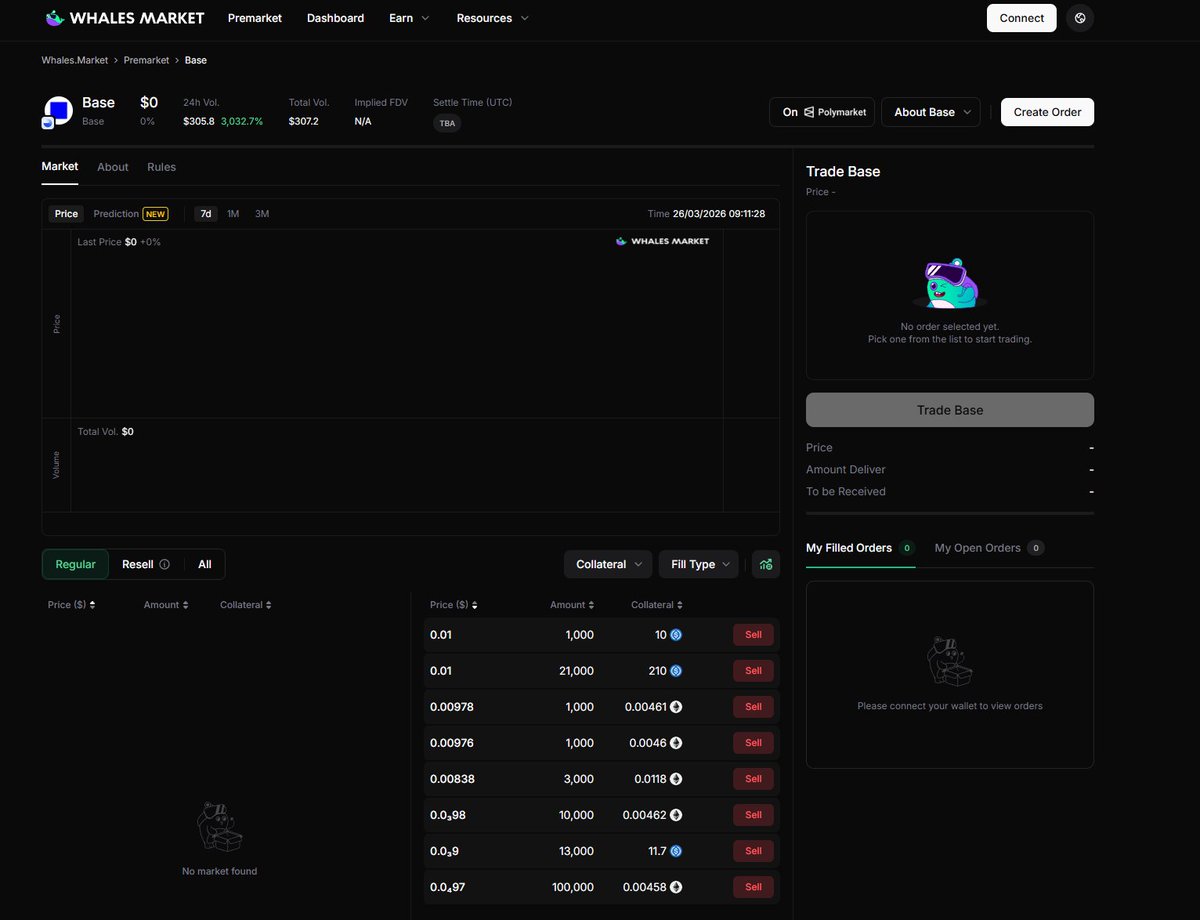
Task: Switch to the Market tab
Action: pos(60,167)
